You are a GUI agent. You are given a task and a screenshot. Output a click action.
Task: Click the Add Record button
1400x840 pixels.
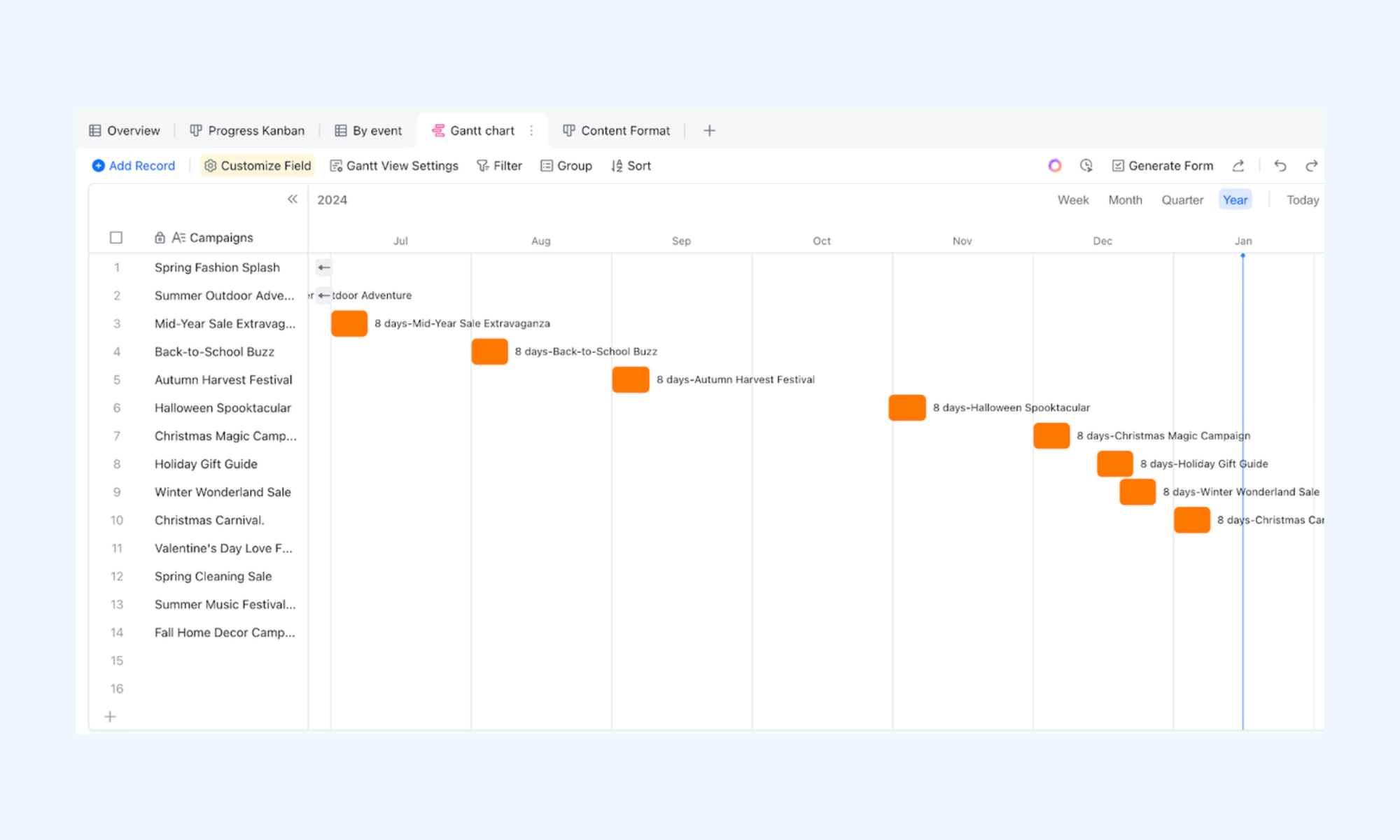tap(134, 166)
